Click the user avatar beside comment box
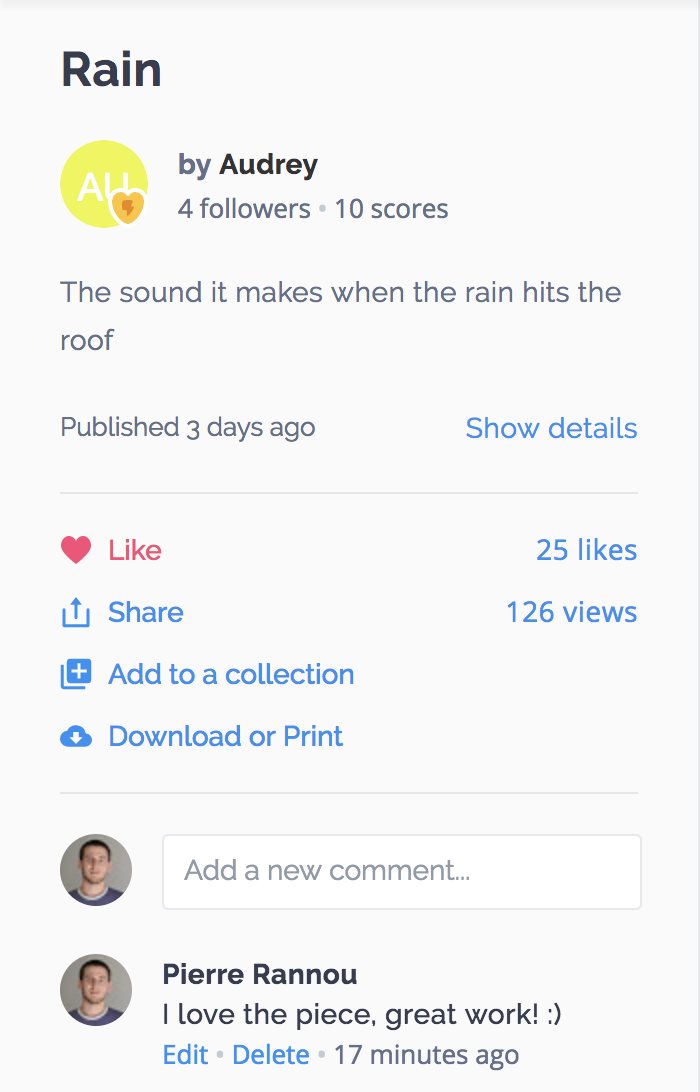The height and width of the screenshot is (1092, 700). [x=96, y=870]
